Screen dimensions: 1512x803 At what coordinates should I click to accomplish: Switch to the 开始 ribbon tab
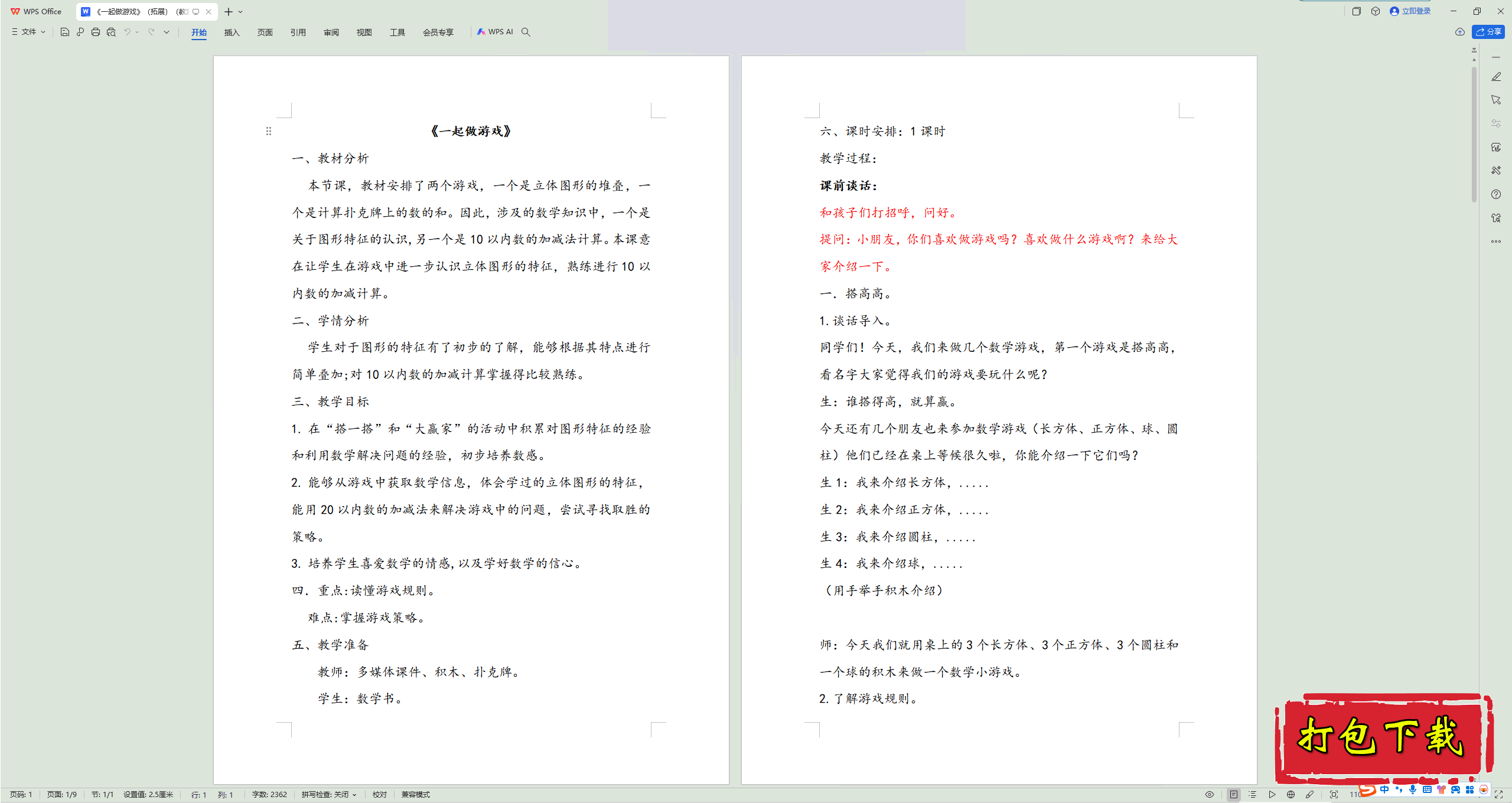199,32
